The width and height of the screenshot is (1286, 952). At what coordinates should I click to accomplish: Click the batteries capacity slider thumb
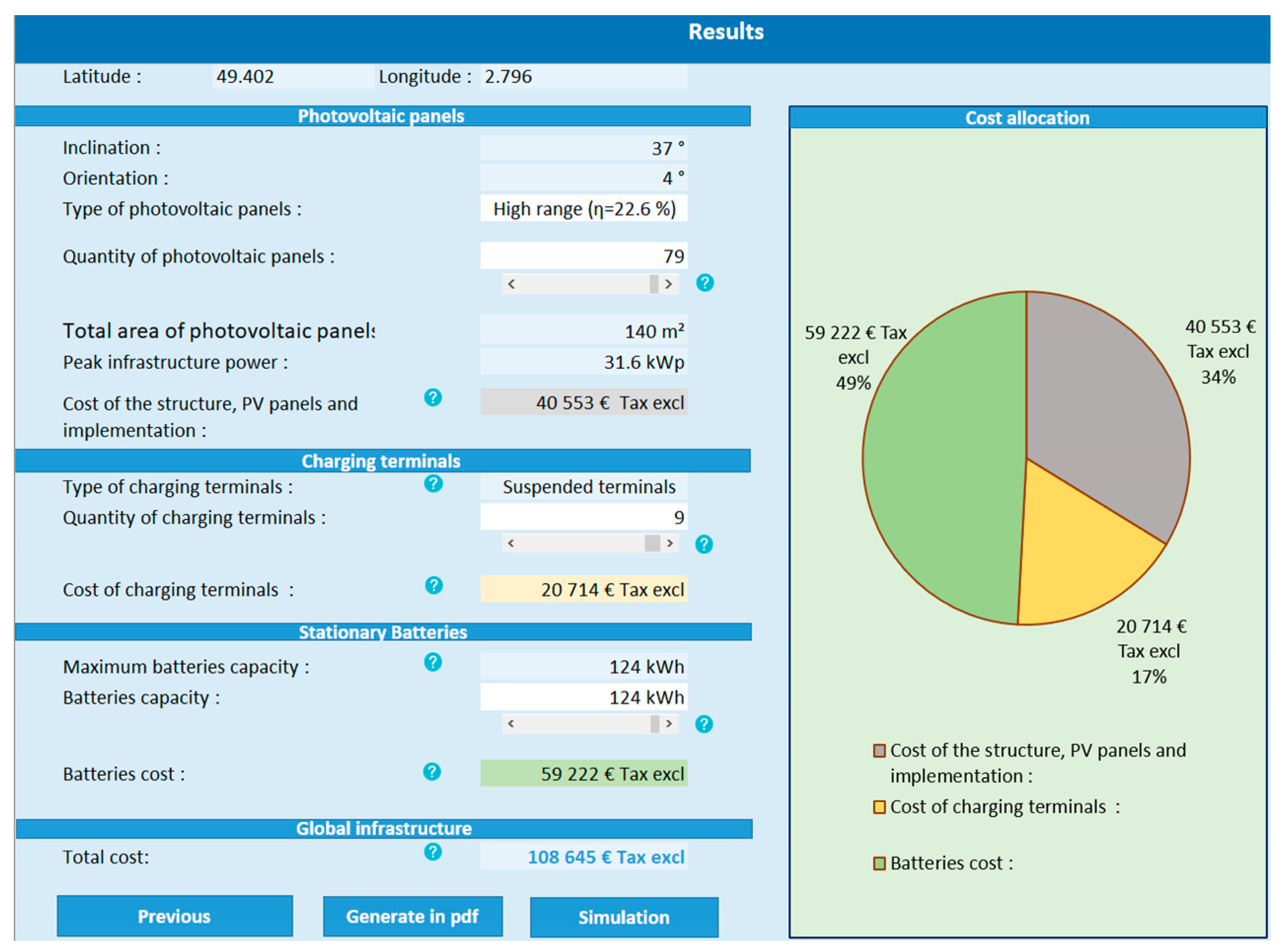coord(655,724)
